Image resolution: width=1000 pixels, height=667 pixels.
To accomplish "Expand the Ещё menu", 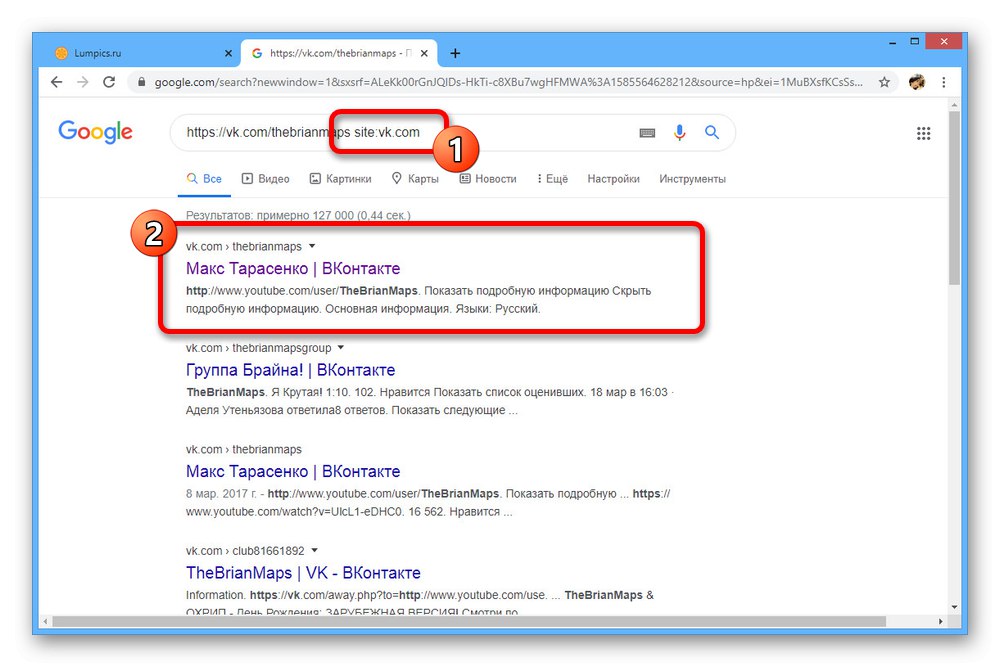I will (552, 179).
